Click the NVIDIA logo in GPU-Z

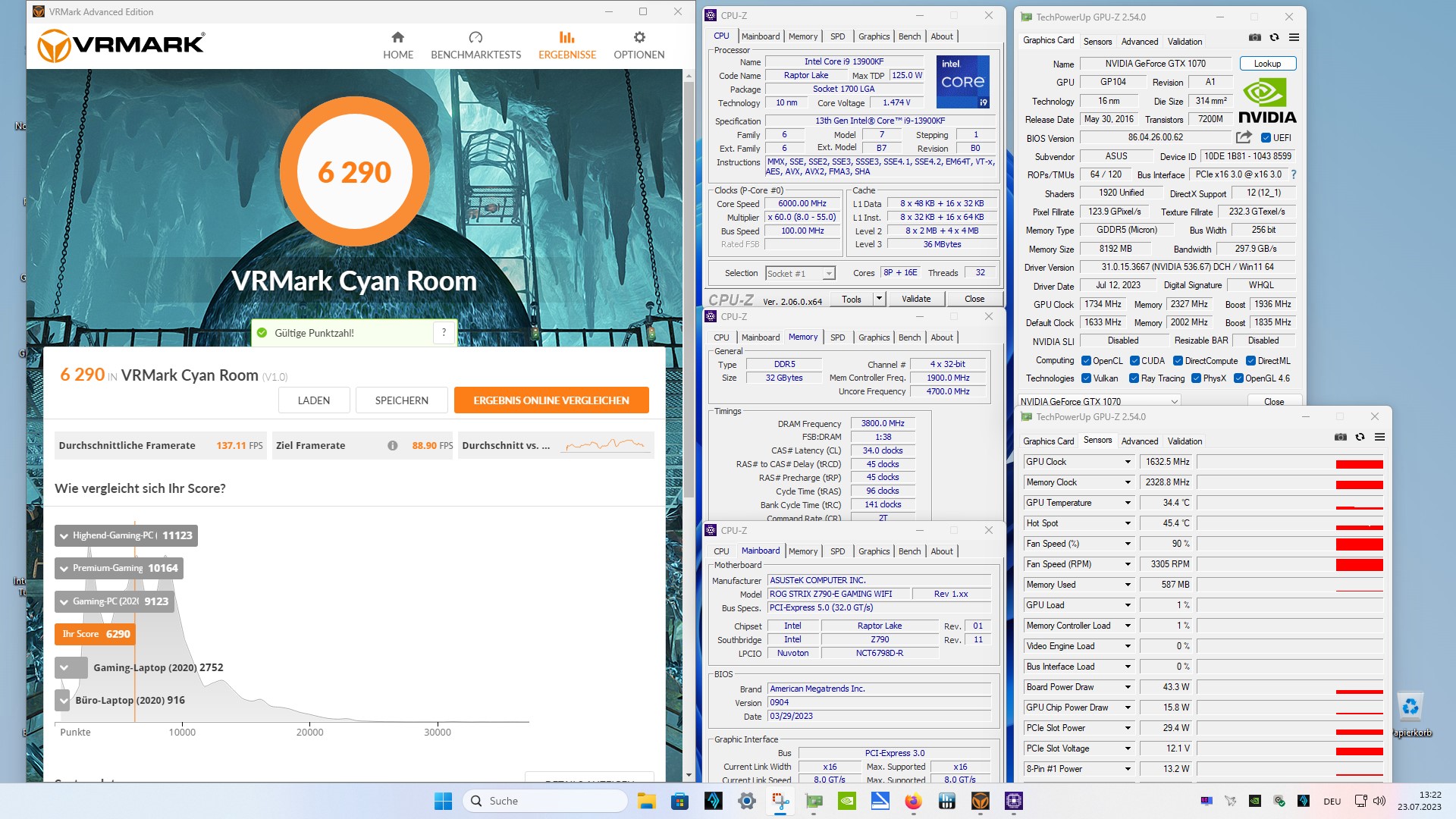tap(1267, 102)
